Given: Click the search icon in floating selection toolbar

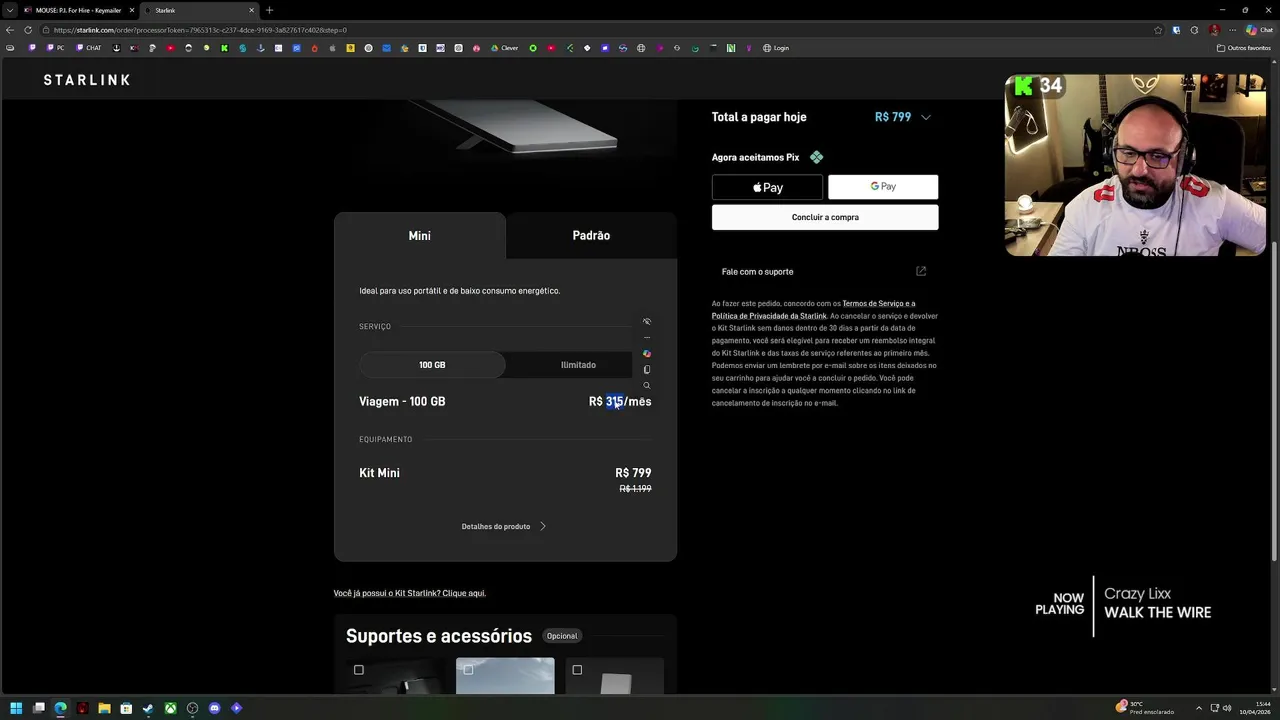Looking at the screenshot, I should [647, 386].
